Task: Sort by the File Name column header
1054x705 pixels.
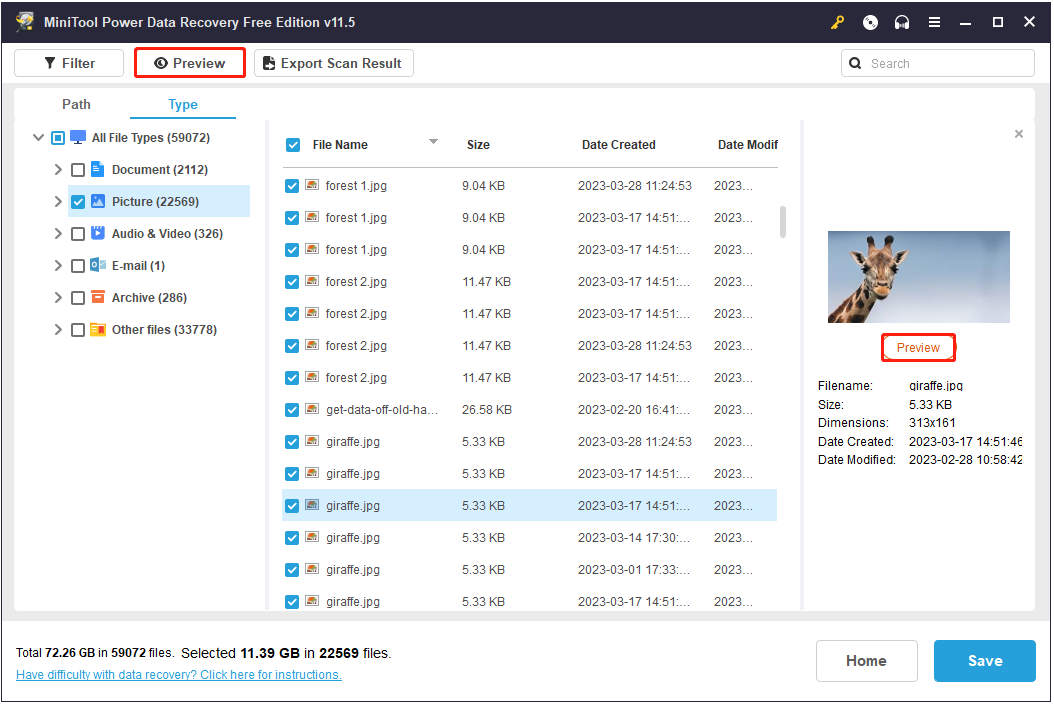Action: (340, 144)
